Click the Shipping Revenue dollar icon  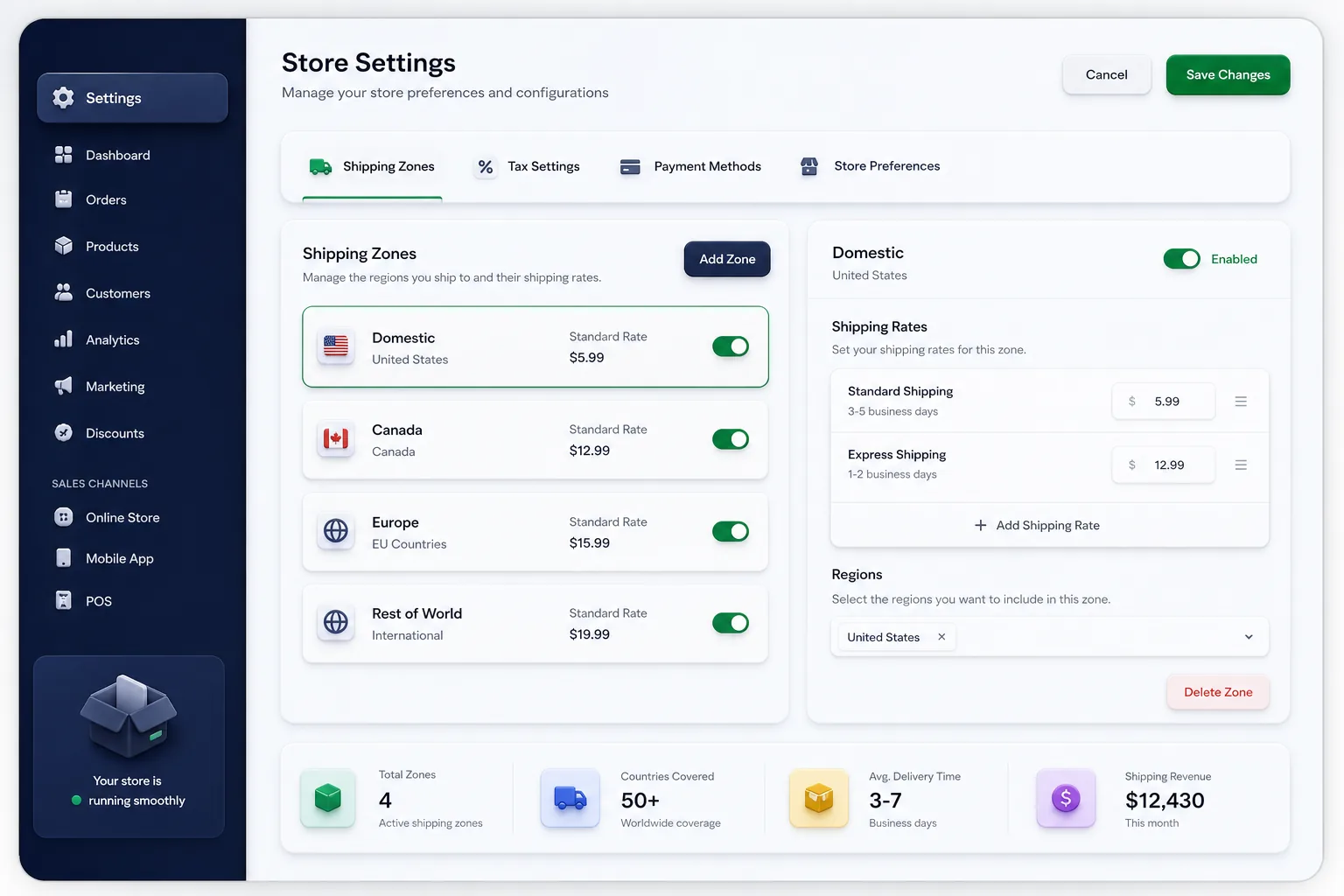(x=1066, y=798)
